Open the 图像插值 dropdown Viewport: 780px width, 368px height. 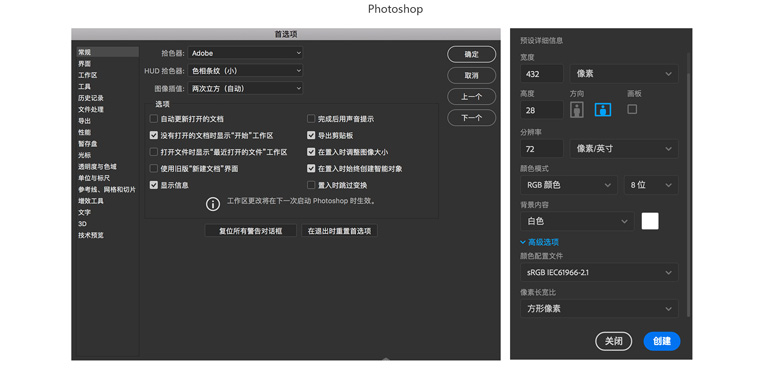[x=245, y=89]
